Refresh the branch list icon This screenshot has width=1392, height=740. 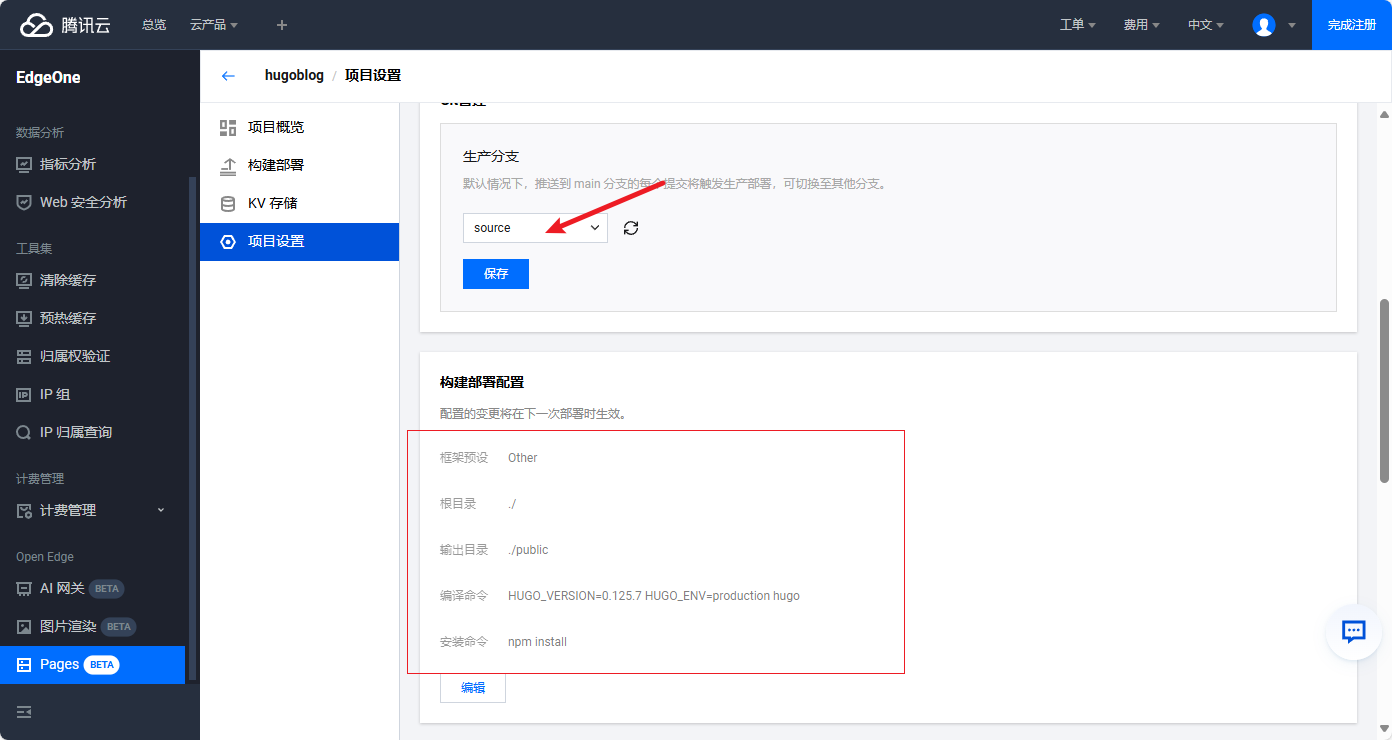(x=631, y=228)
